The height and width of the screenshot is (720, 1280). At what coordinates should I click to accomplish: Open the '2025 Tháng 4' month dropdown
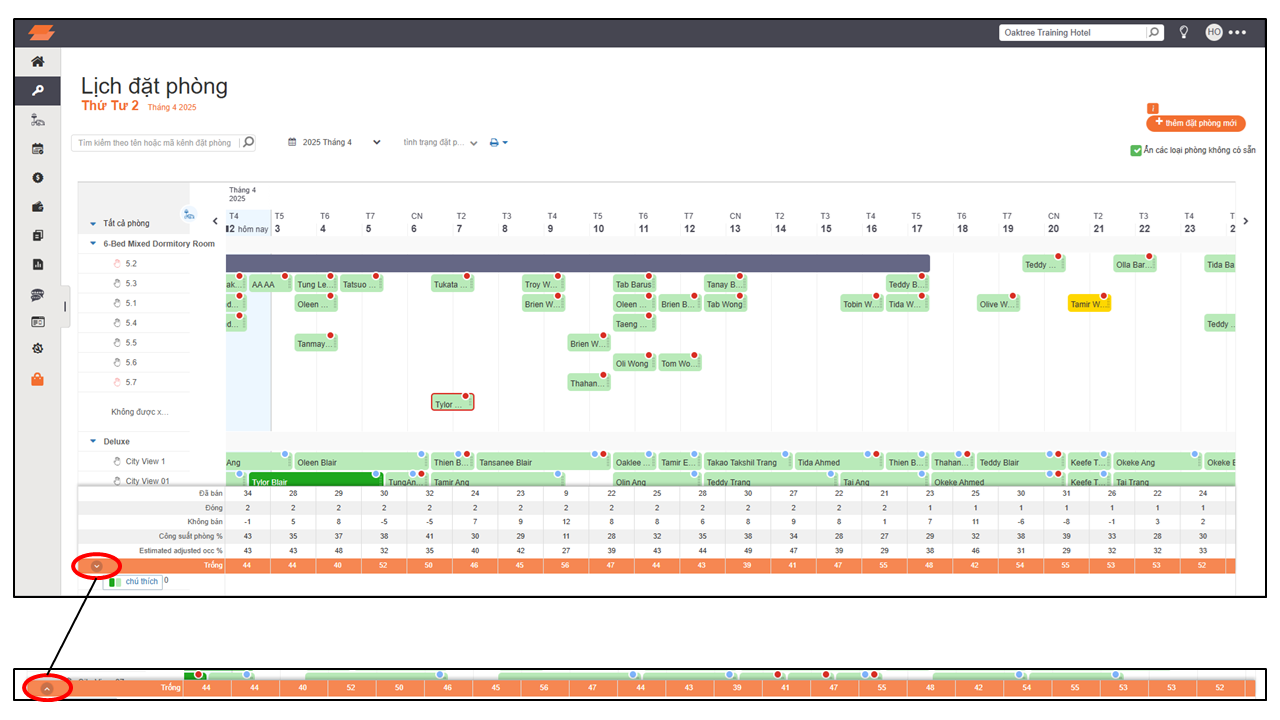334,142
